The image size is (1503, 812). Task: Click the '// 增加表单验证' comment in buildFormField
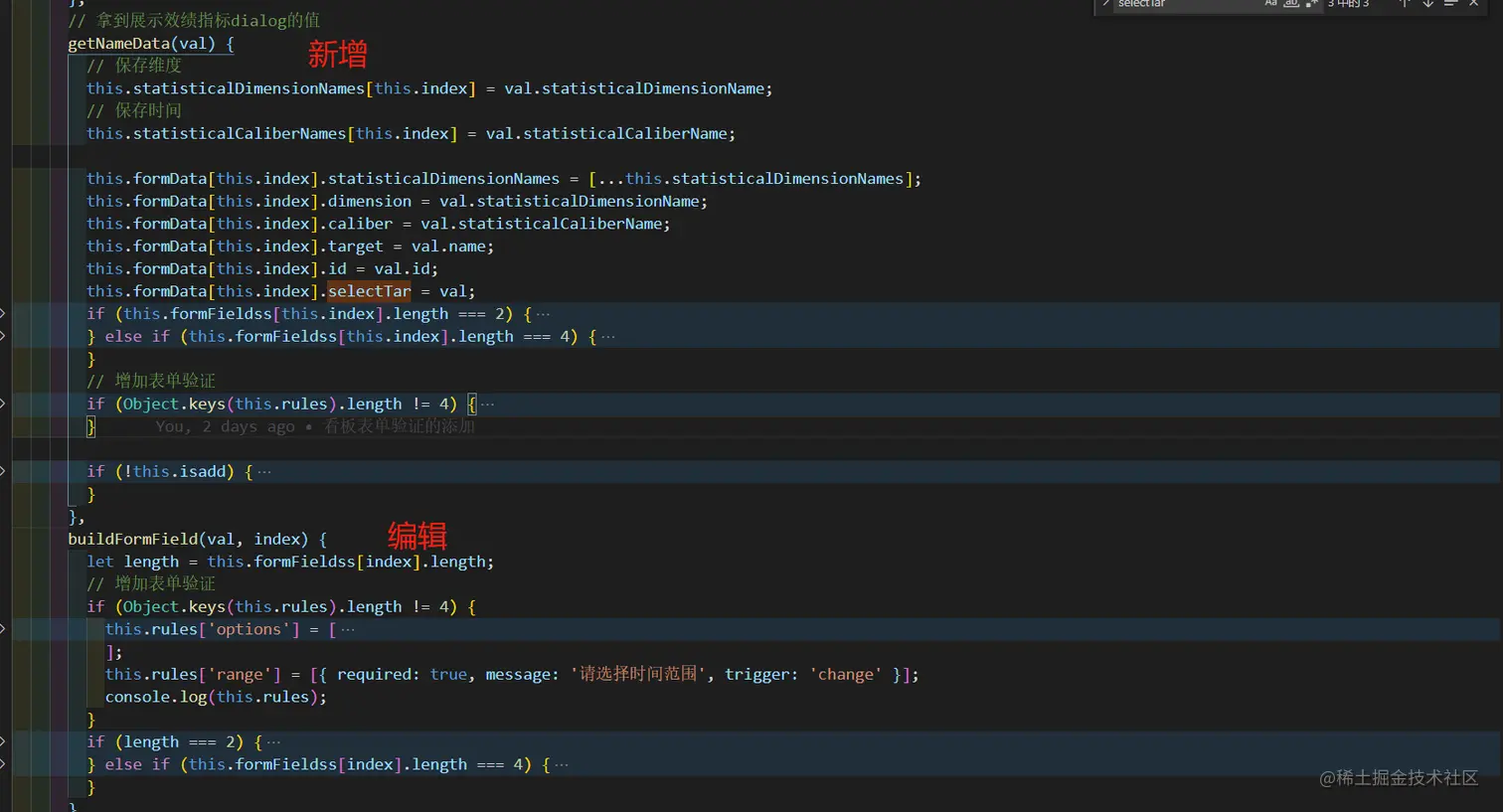151,583
